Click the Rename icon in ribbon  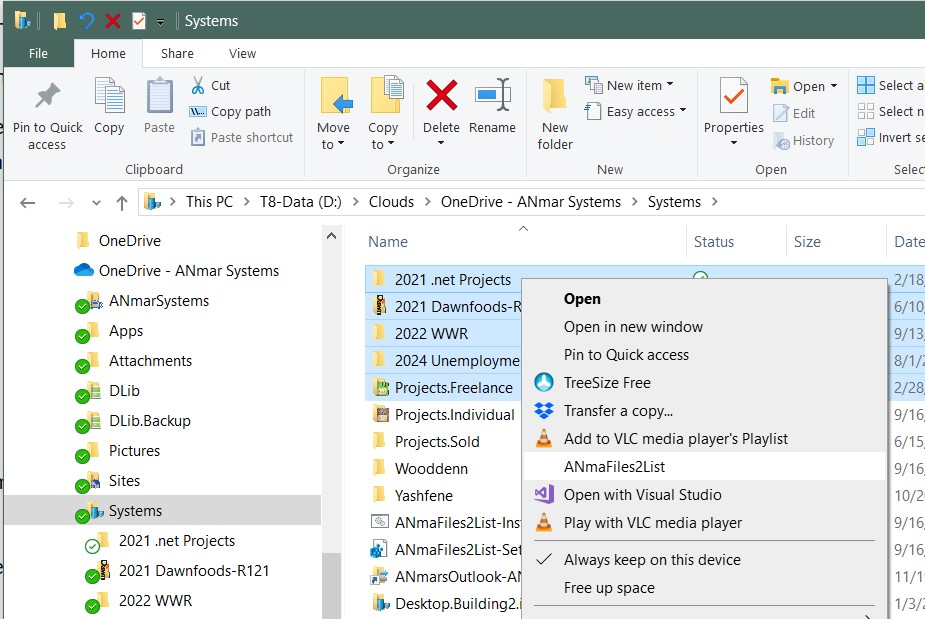point(492,97)
